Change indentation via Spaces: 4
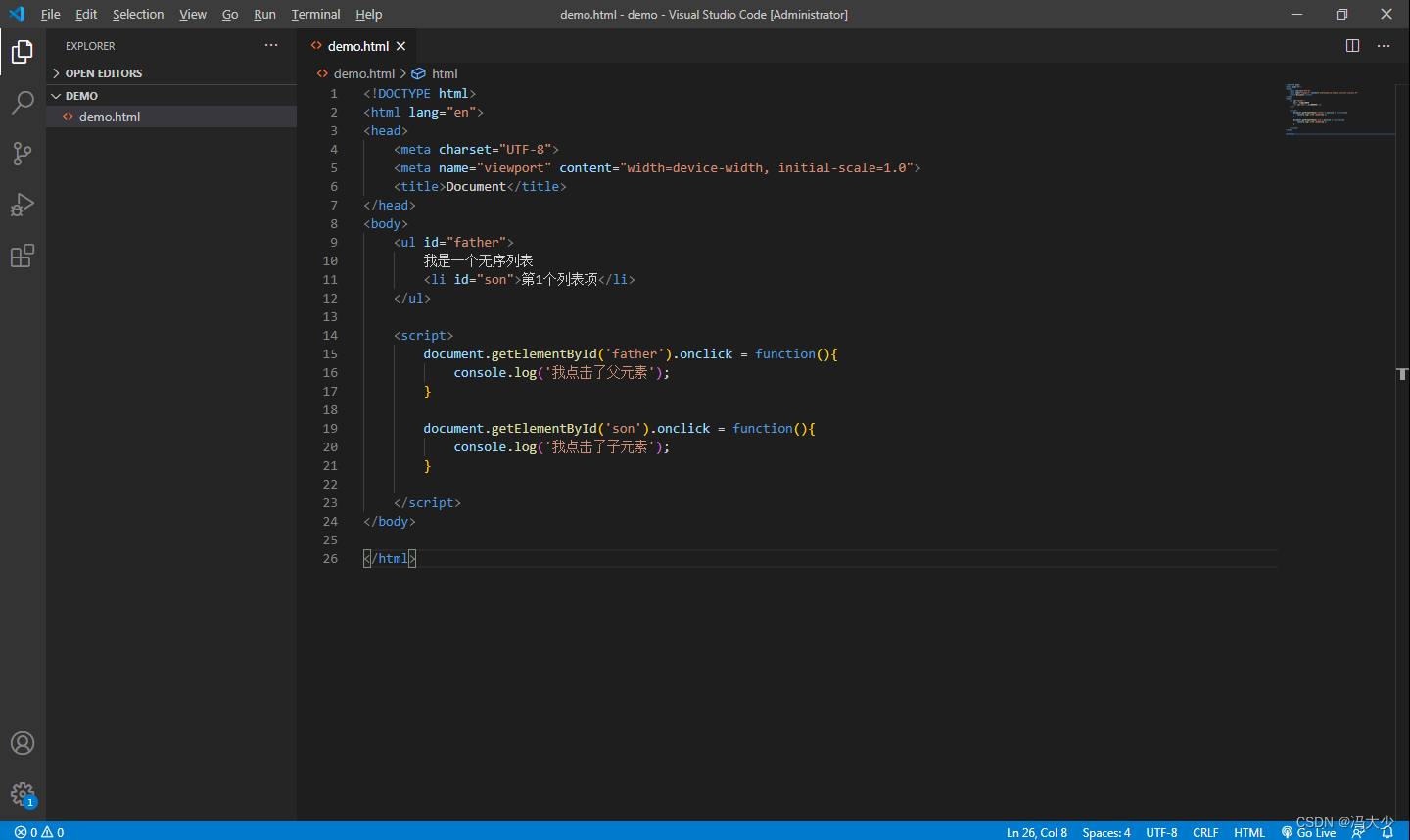 coord(1106,832)
